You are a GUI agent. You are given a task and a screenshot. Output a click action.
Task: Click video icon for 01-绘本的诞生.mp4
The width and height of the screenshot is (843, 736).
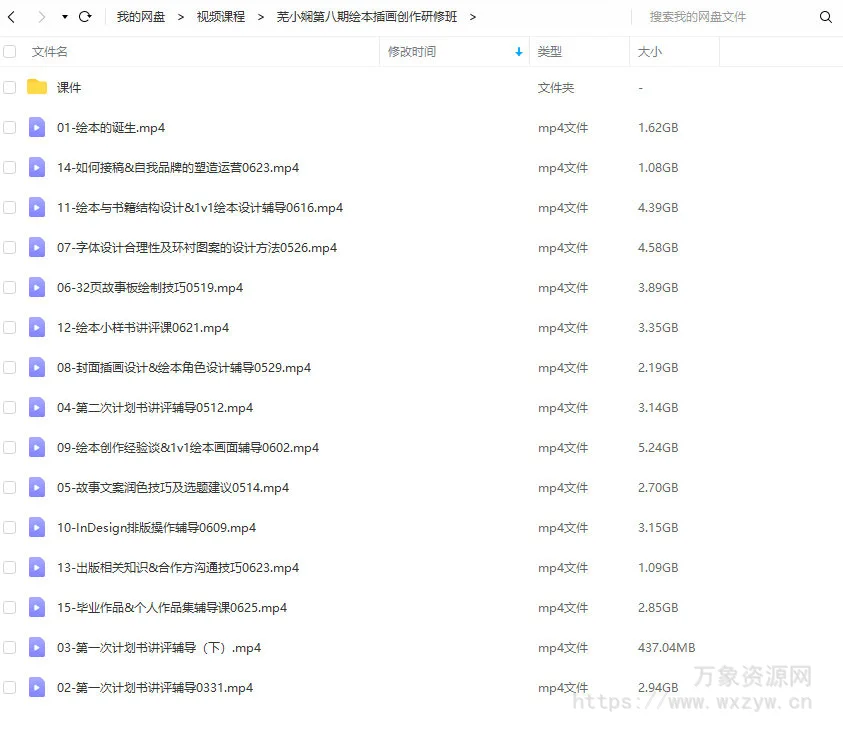tap(37, 127)
